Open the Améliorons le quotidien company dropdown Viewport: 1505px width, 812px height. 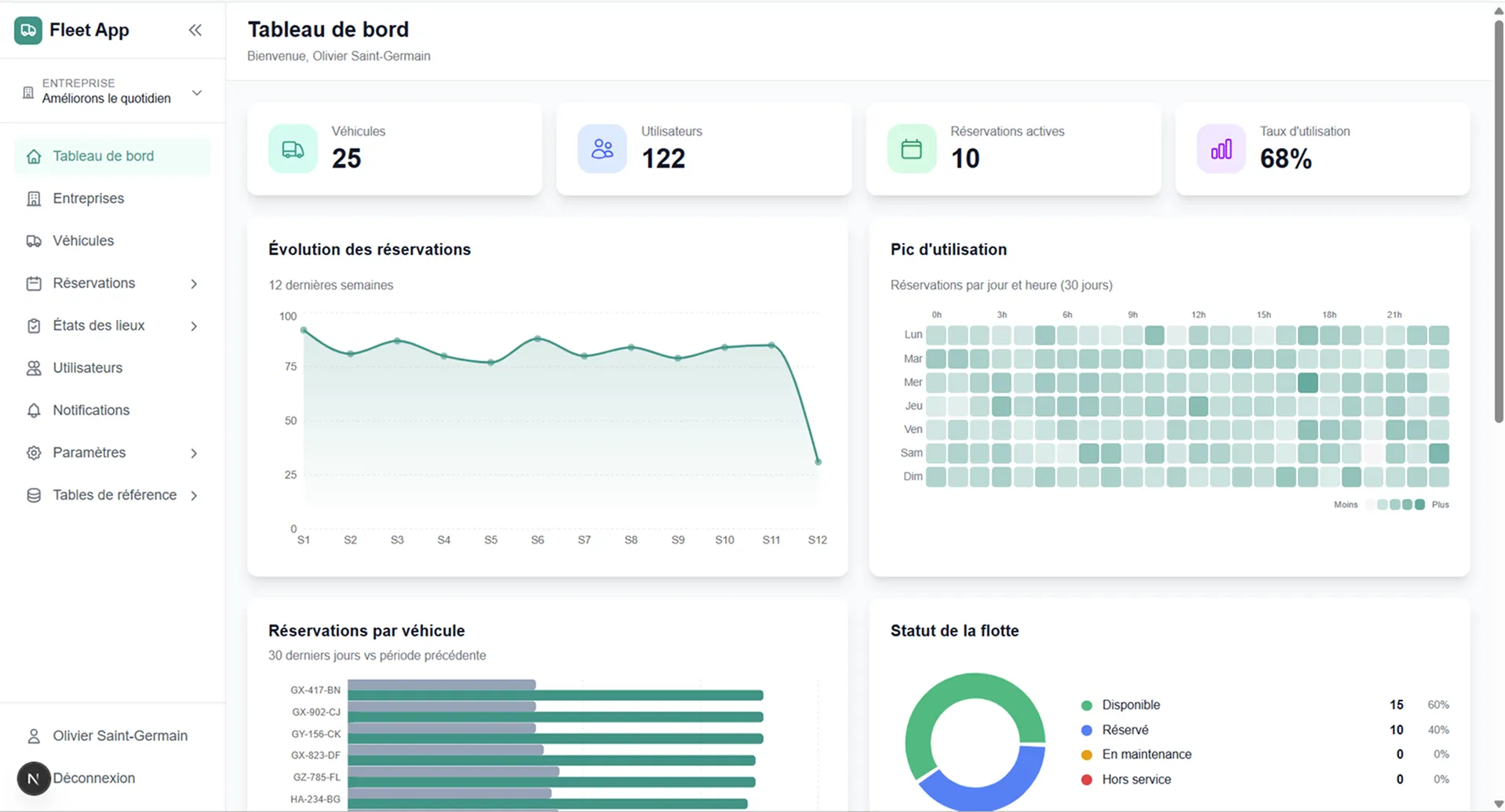196,92
